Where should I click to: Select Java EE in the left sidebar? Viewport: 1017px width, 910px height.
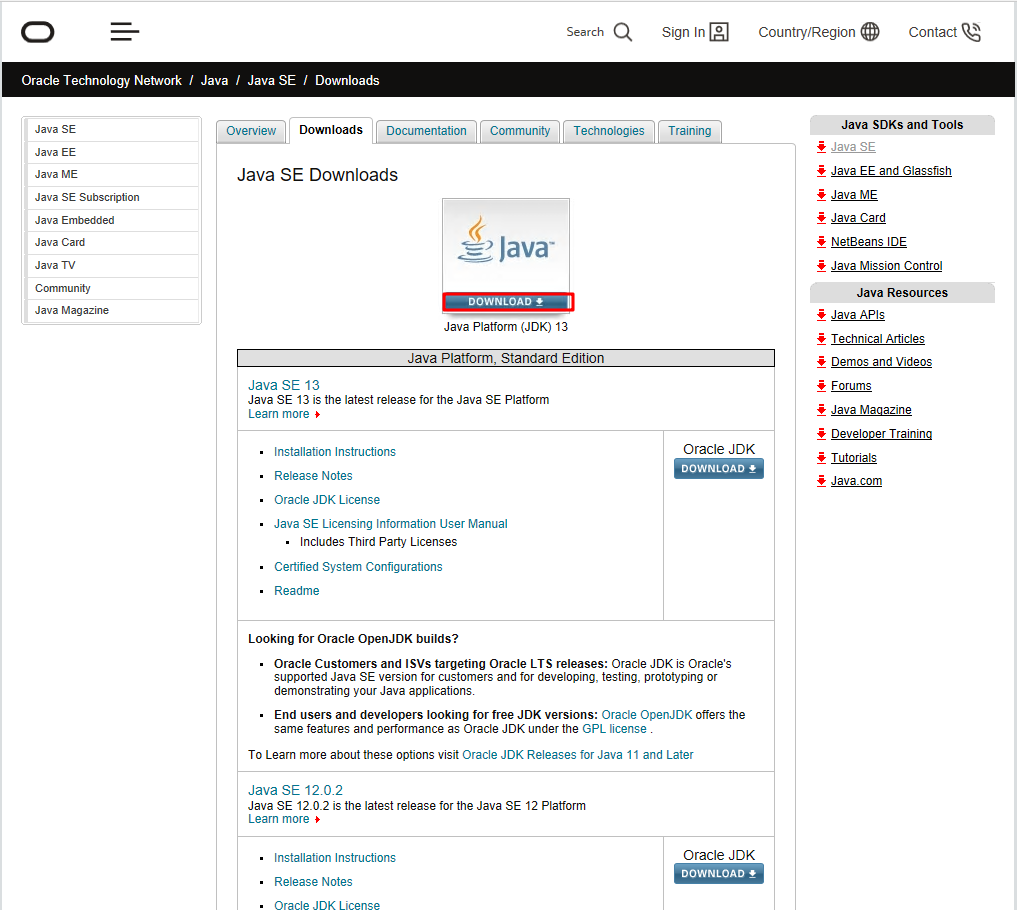[112, 152]
